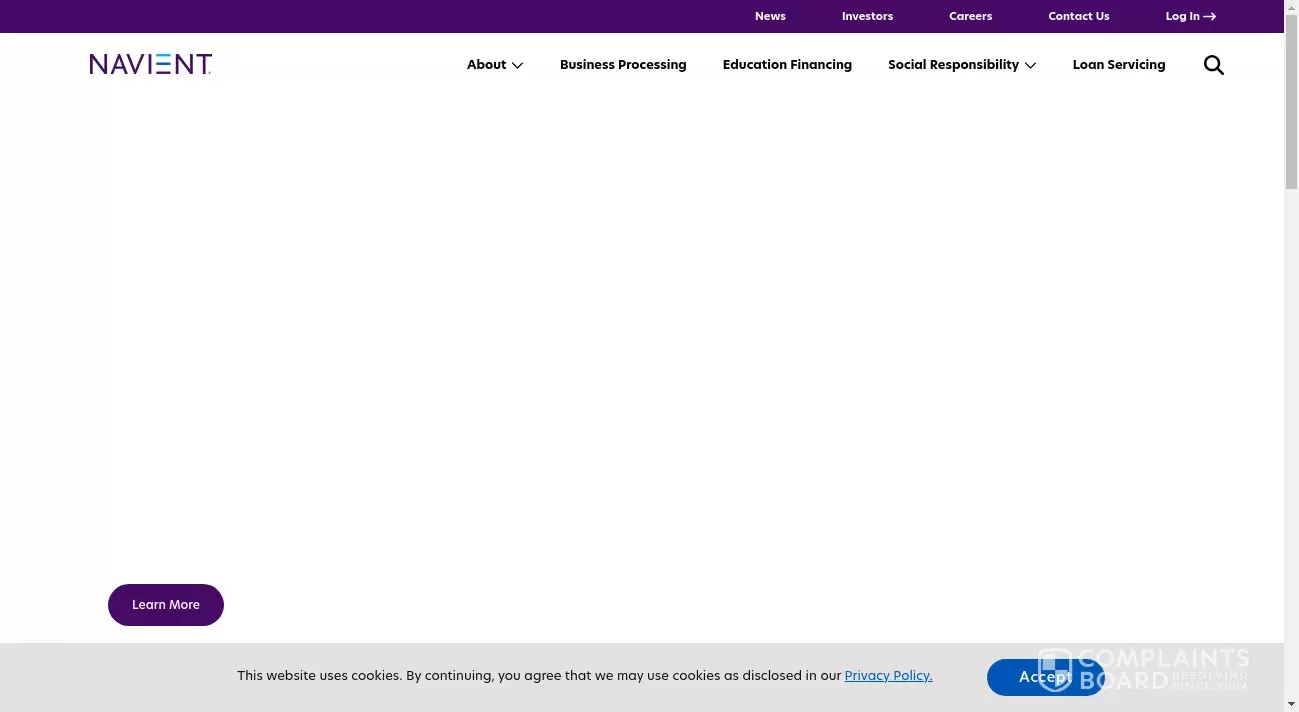Viewport: 1299px width, 712px height.
Task: Open the About menu
Action: click(x=486, y=64)
